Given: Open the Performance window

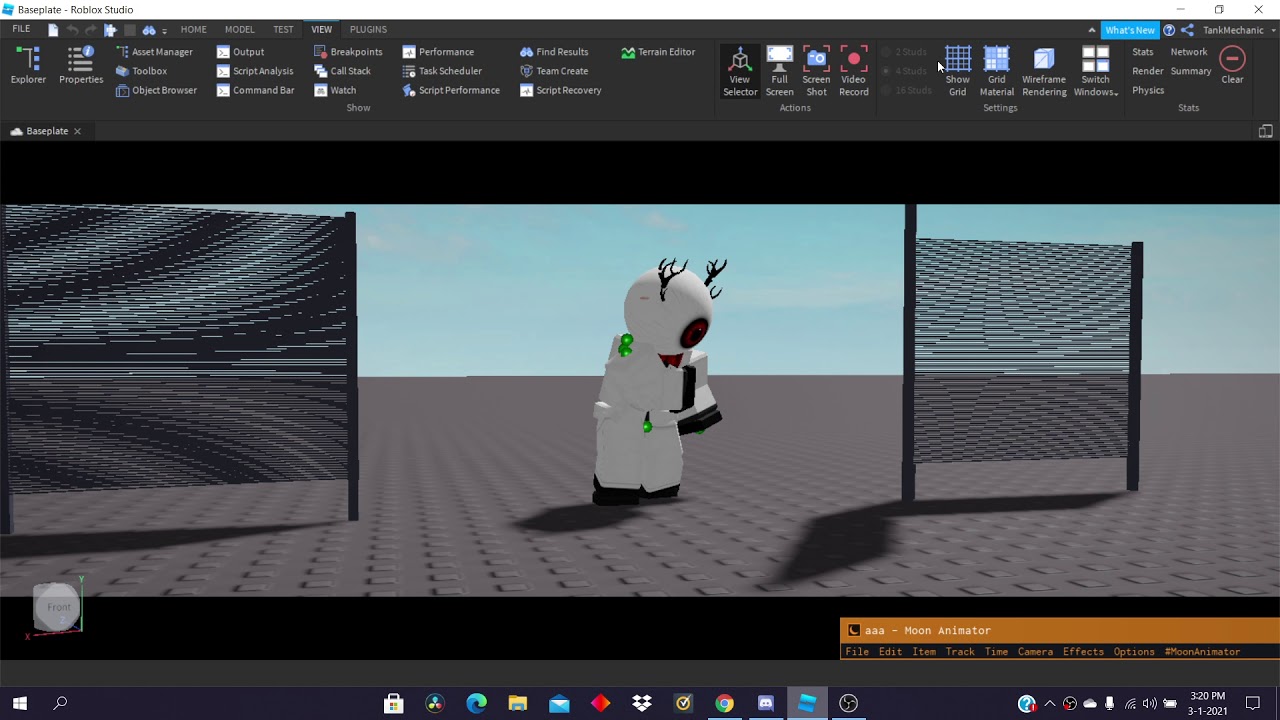Looking at the screenshot, I should 438,52.
